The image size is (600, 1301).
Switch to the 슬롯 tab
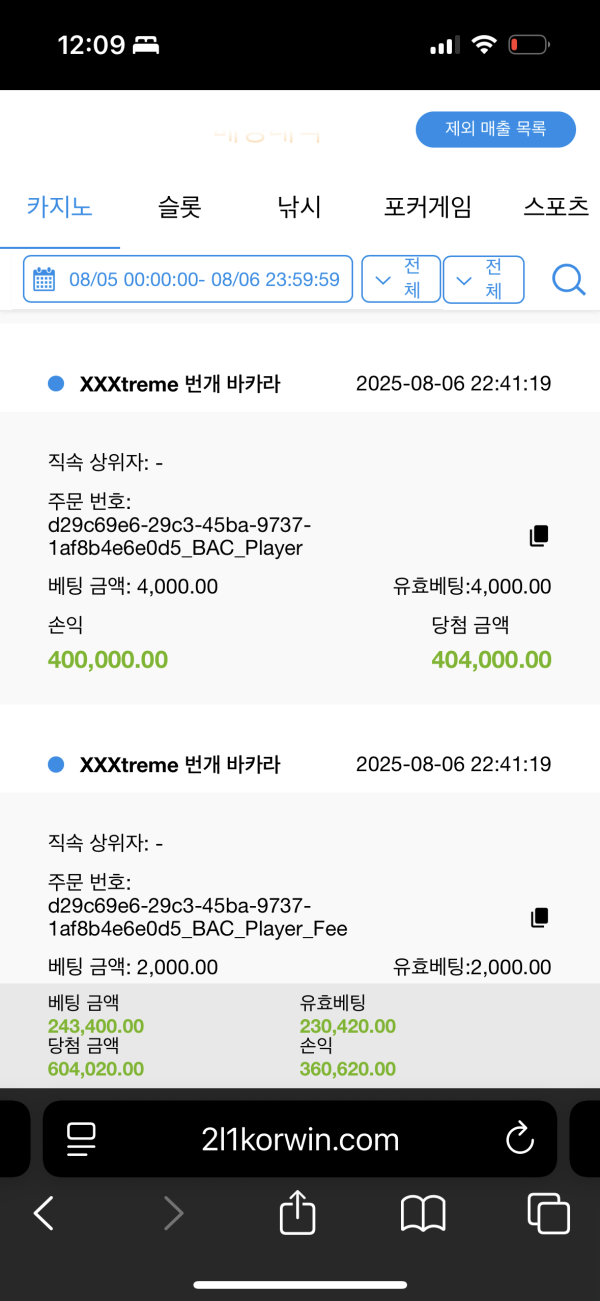[x=180, y=207]
